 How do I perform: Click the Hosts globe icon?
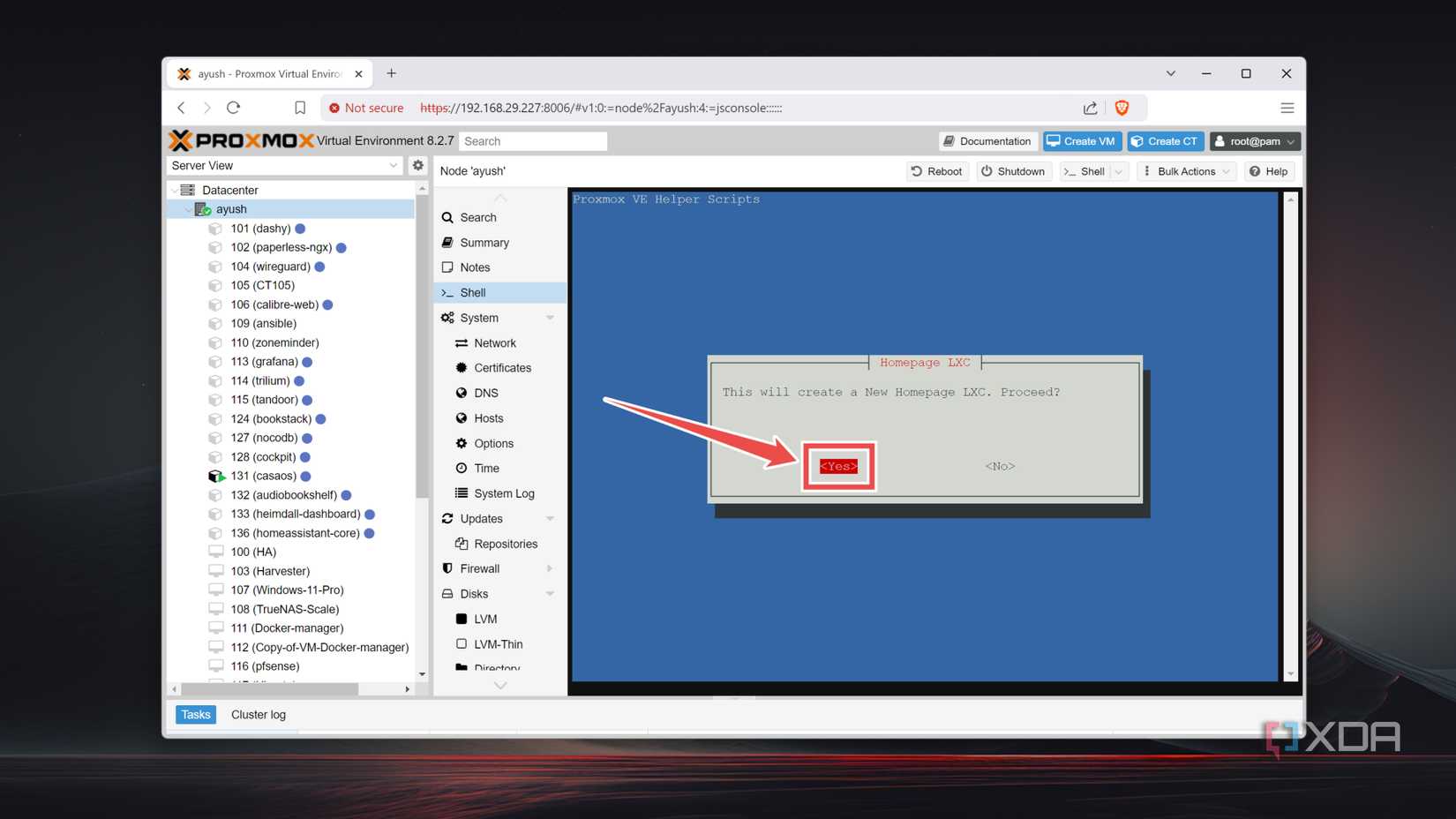point(461,418)
